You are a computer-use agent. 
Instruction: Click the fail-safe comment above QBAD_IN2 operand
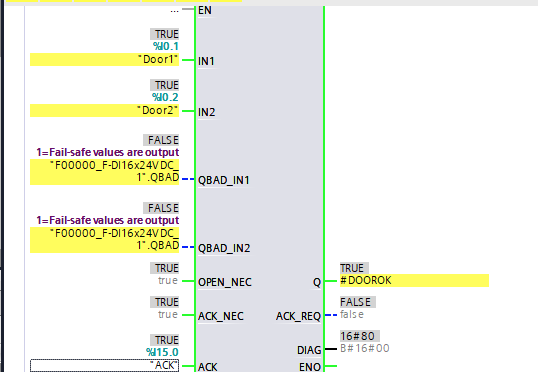click(108, 220)
